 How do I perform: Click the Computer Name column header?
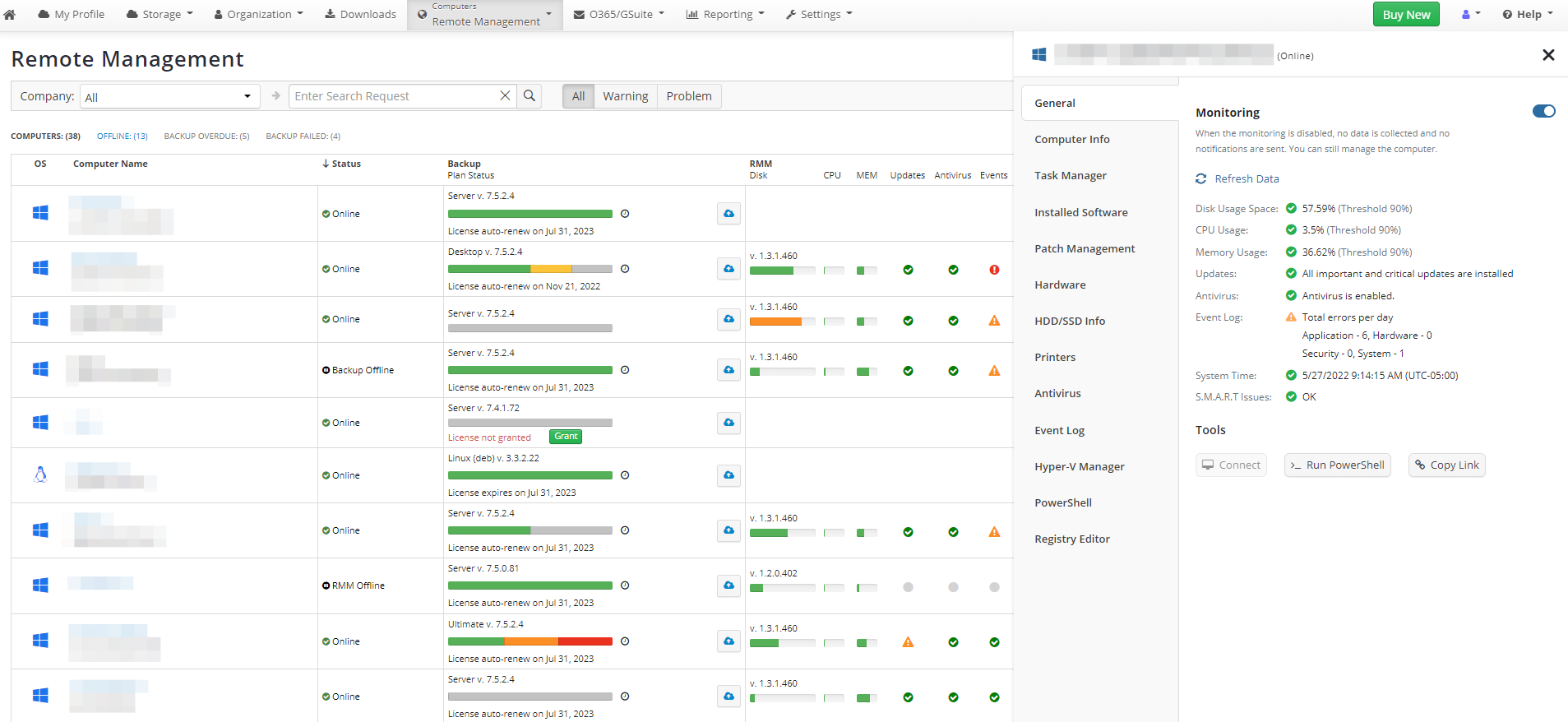point(110,164)
